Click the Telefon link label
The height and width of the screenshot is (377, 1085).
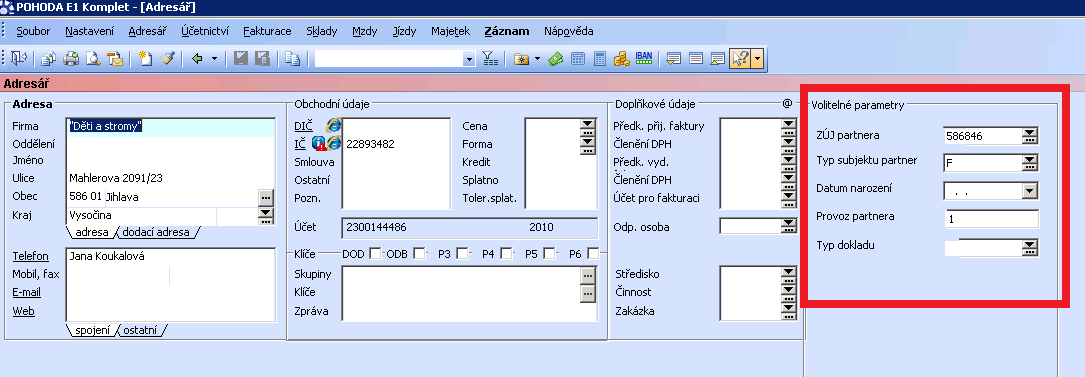(30, 256)
